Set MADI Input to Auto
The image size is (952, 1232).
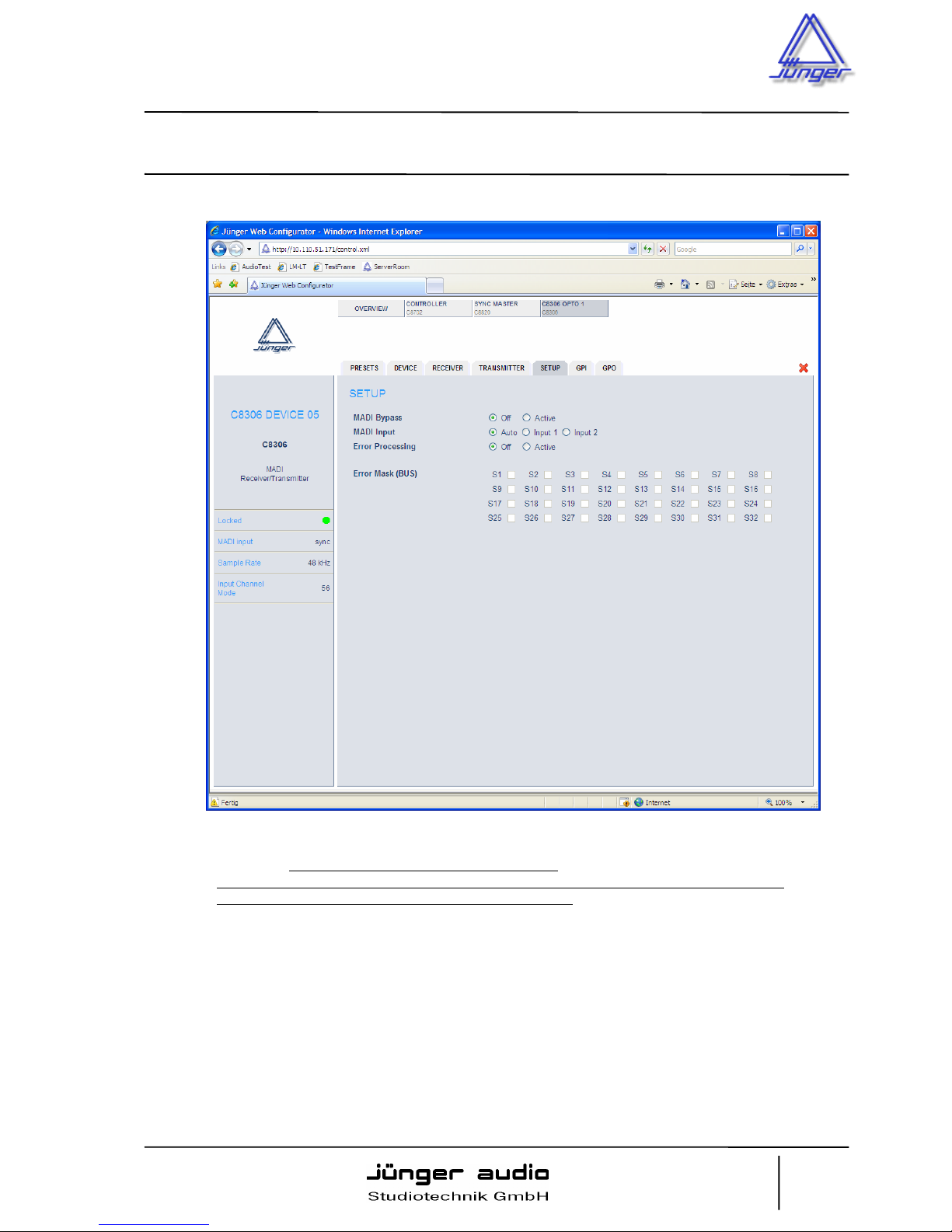pyautogui.click(x=493, y=432)
